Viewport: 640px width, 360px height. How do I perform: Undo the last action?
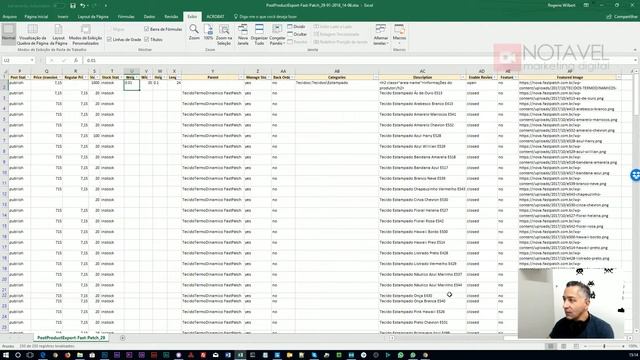pos(83,6)
